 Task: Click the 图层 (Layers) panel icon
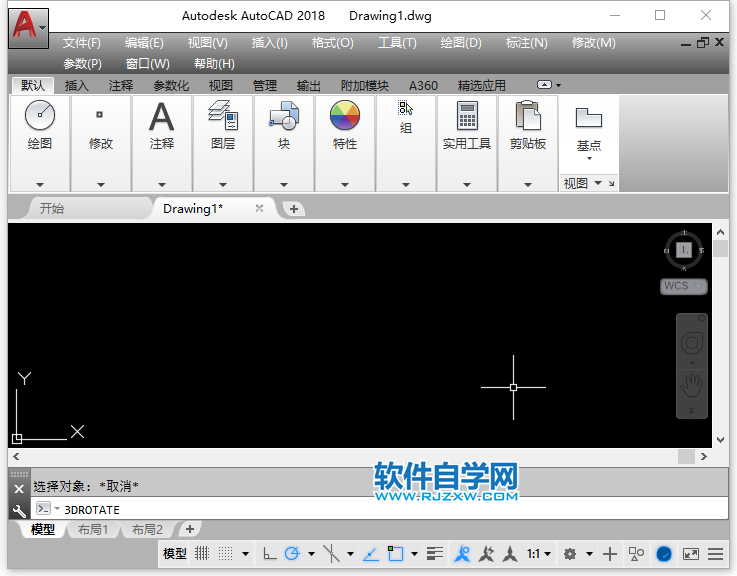[223, 115]
